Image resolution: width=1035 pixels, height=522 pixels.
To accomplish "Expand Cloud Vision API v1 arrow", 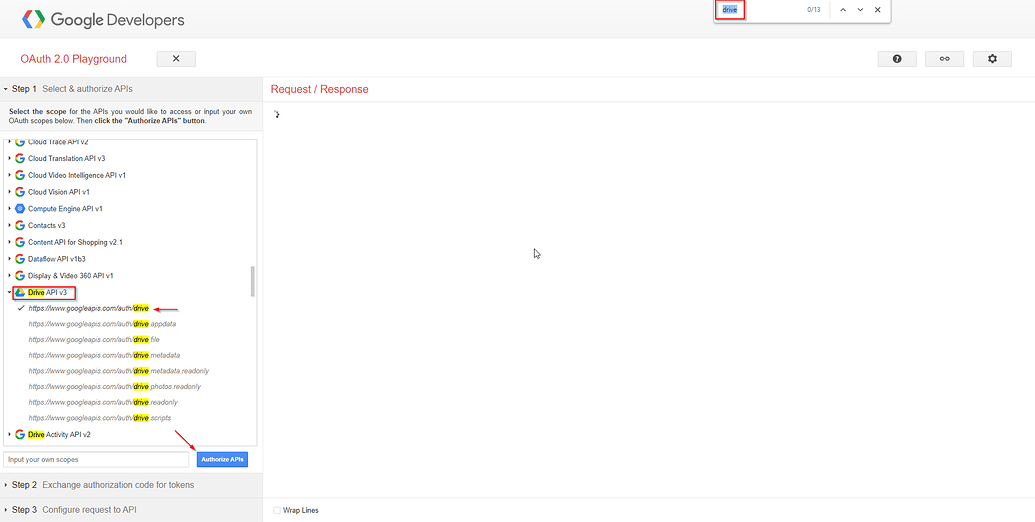I will coord(9,191).
